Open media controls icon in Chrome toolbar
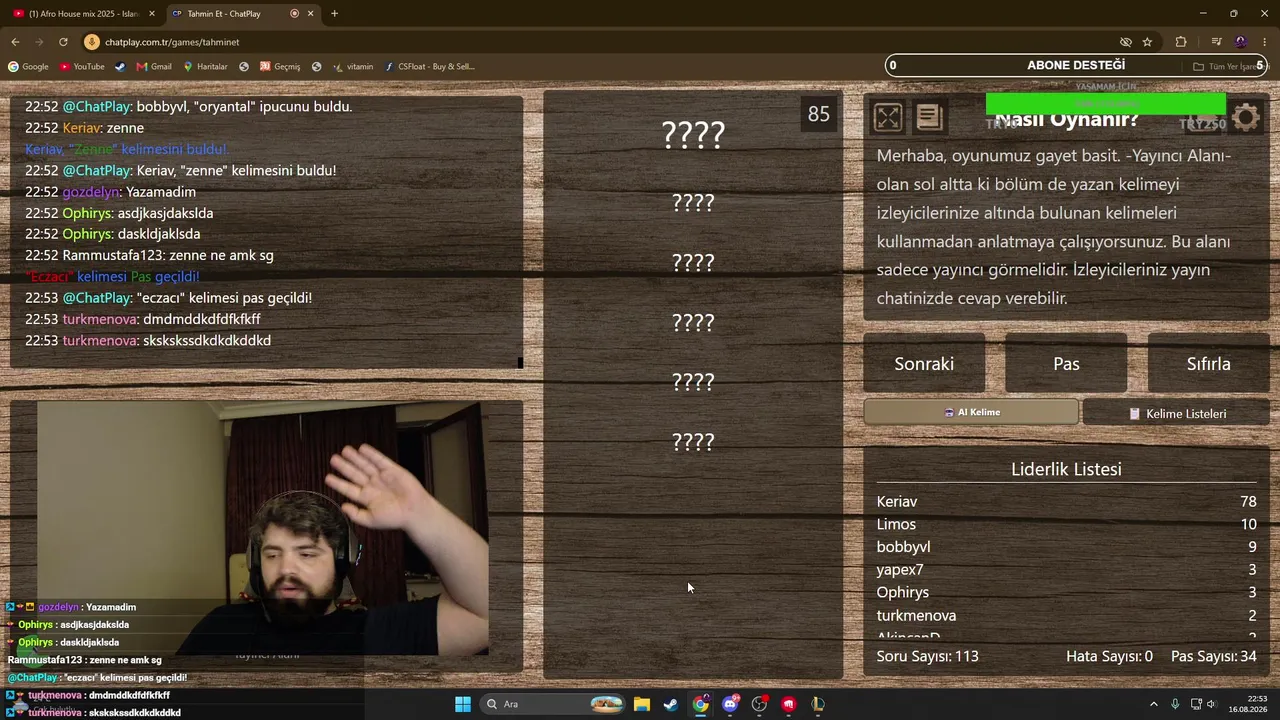This screenshot has height=720, width=1280. (1216, 42)
